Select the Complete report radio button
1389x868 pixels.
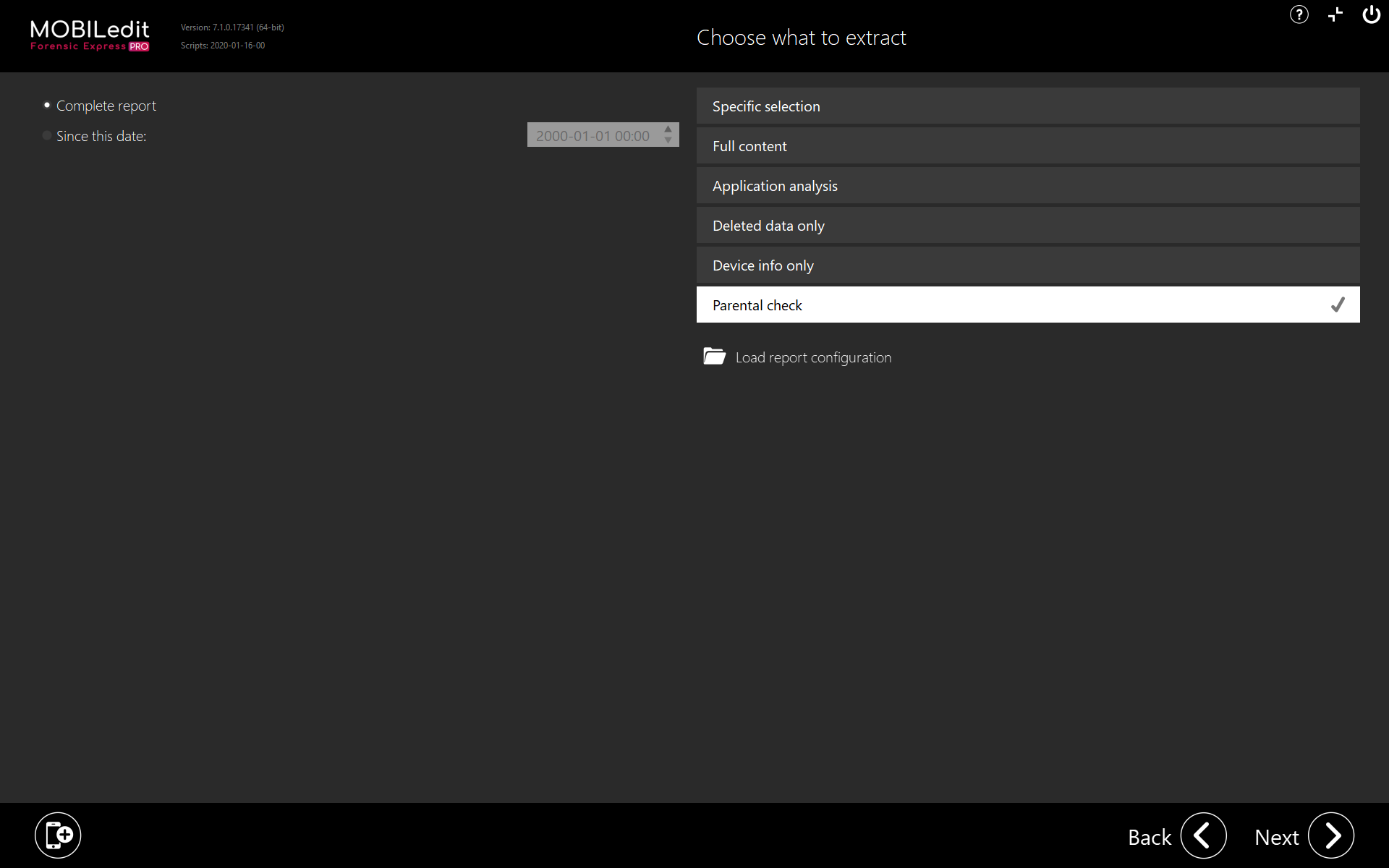tap(47, 106)
